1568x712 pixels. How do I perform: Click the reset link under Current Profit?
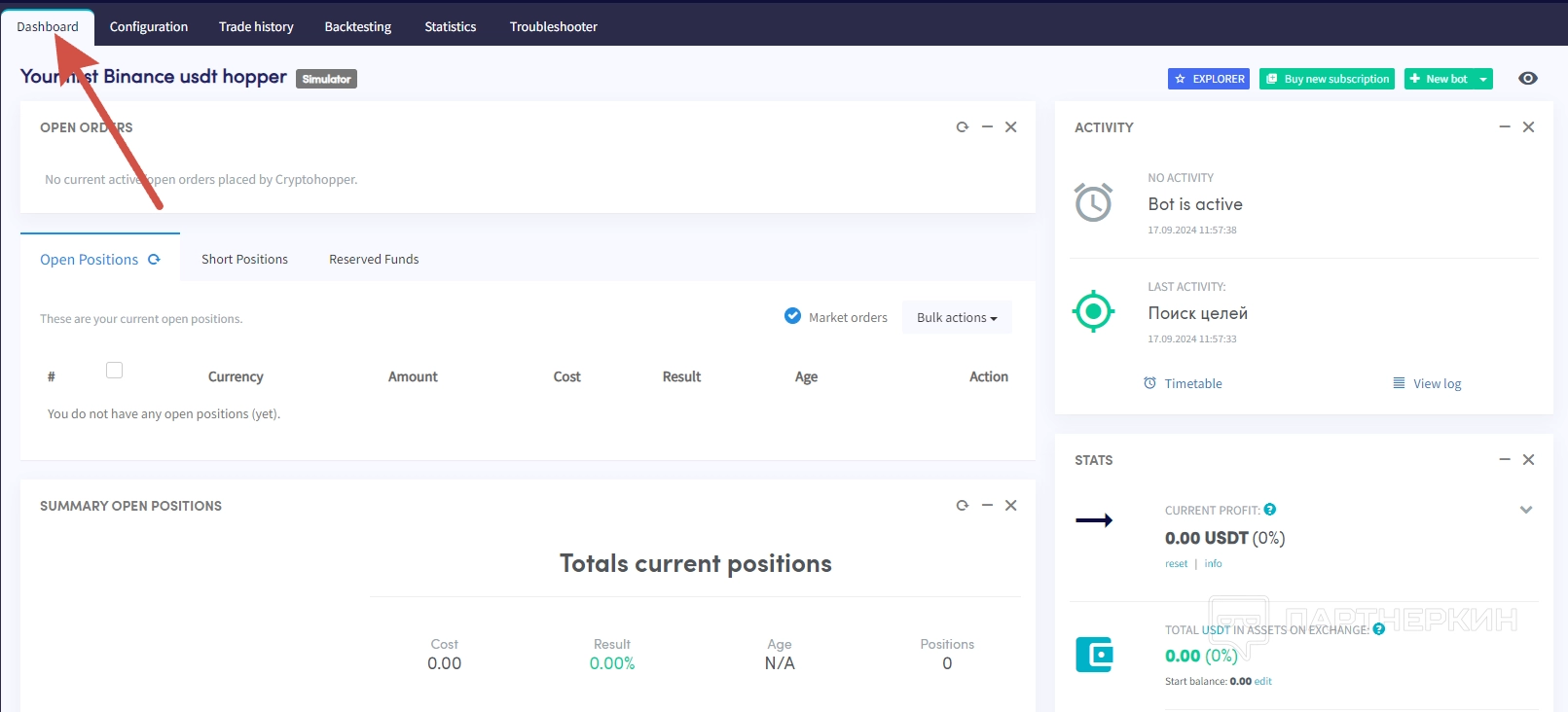[x=1177, y=564]
